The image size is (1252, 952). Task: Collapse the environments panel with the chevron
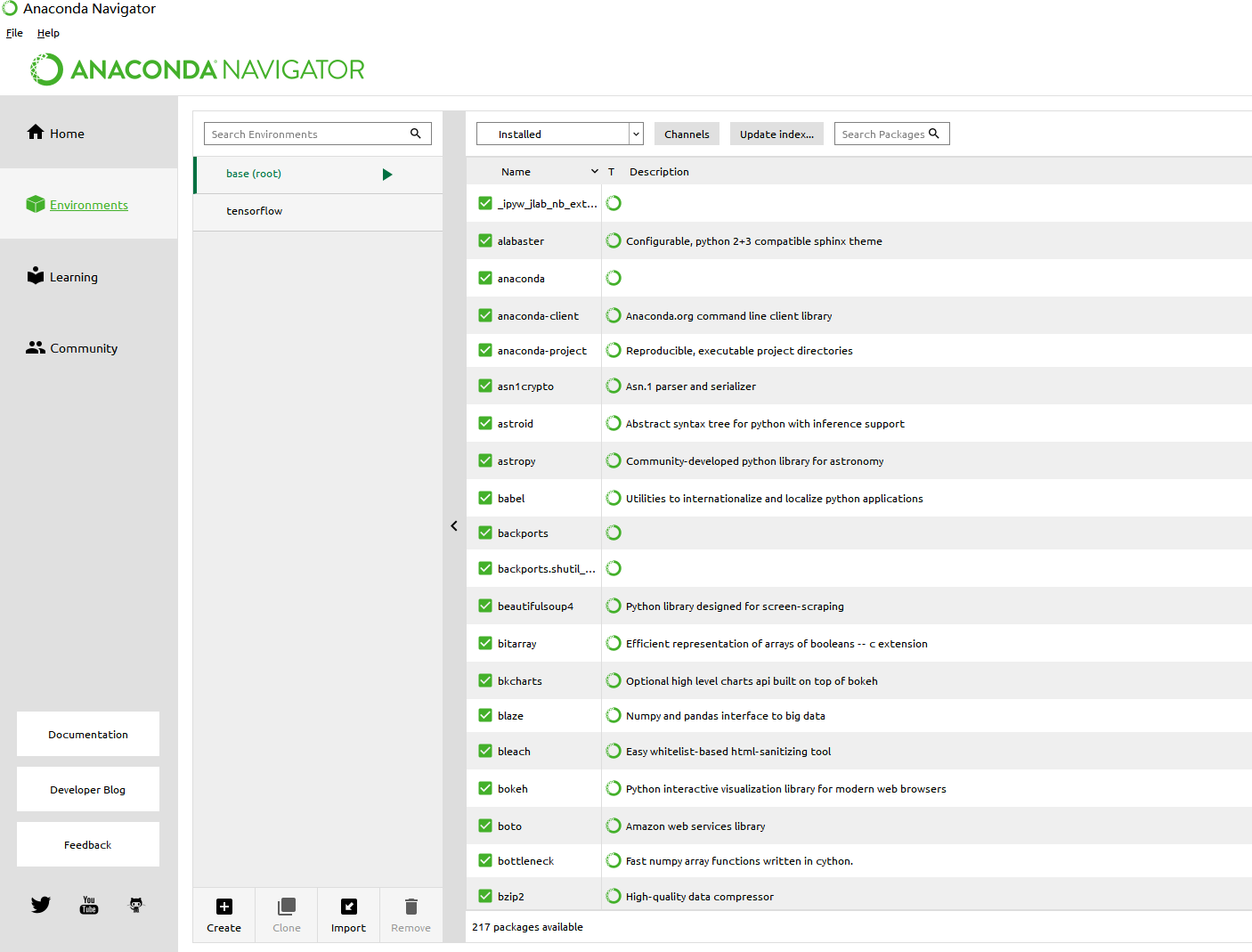454,526
